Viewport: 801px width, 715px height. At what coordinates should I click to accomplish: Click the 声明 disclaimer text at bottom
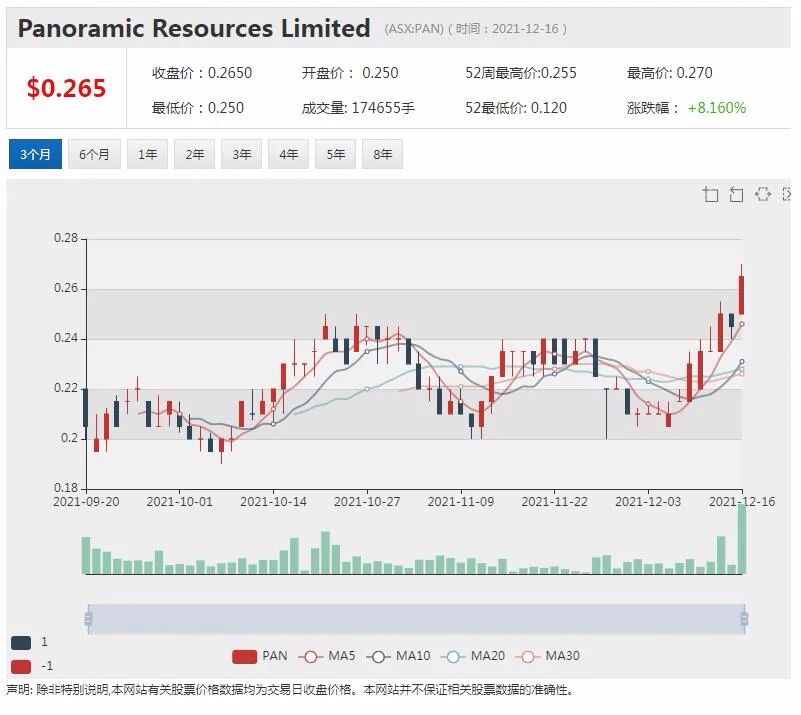point(290,690)
